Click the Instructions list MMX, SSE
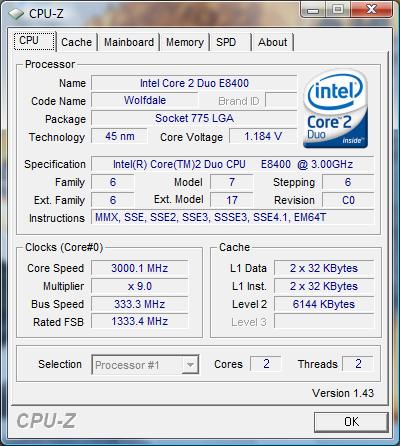 tap(233, 218)
